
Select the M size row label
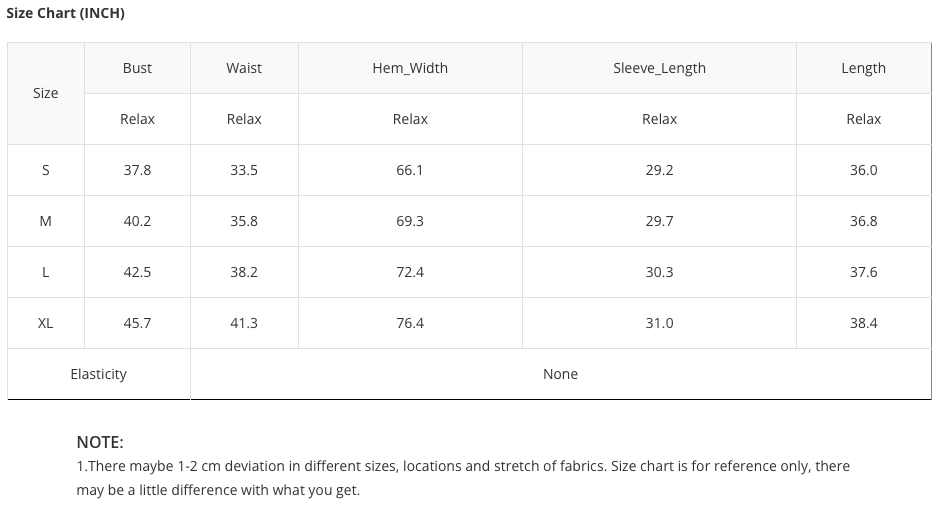(46, 221)
